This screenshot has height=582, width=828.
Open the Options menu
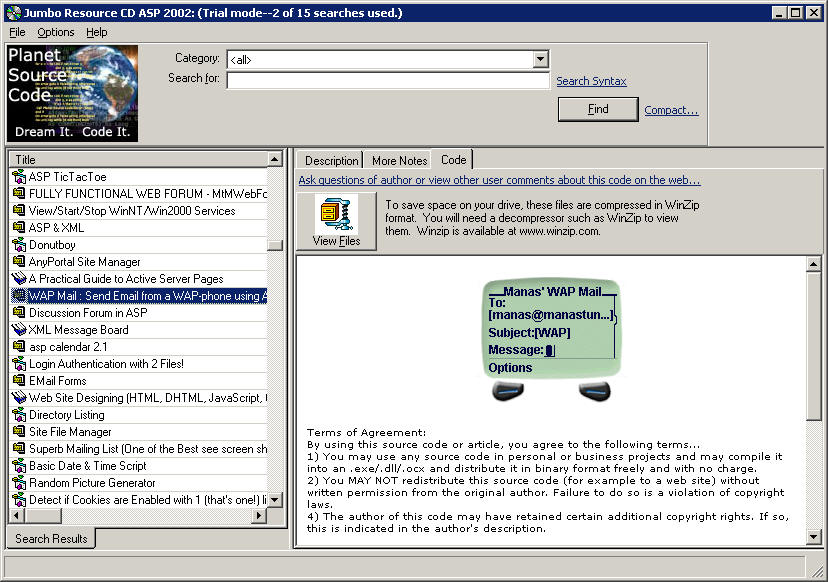click(x=55, y=32)
